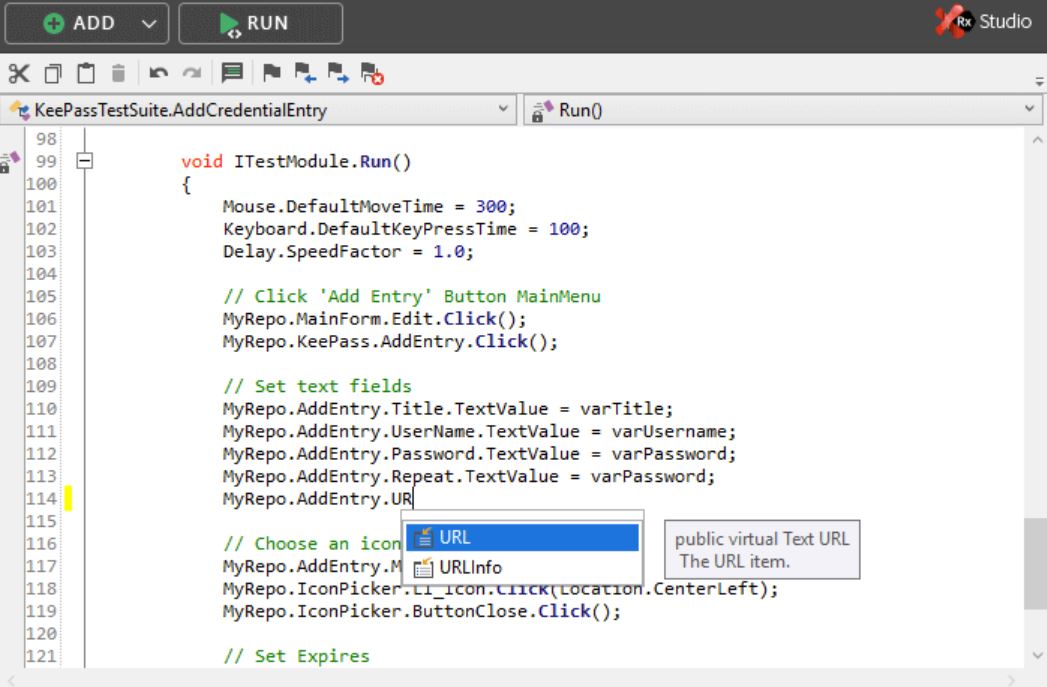Screen dimensions: 1047x687
Task: Undo the last edit
Action: pyautogui.click(x=158, y=73)
